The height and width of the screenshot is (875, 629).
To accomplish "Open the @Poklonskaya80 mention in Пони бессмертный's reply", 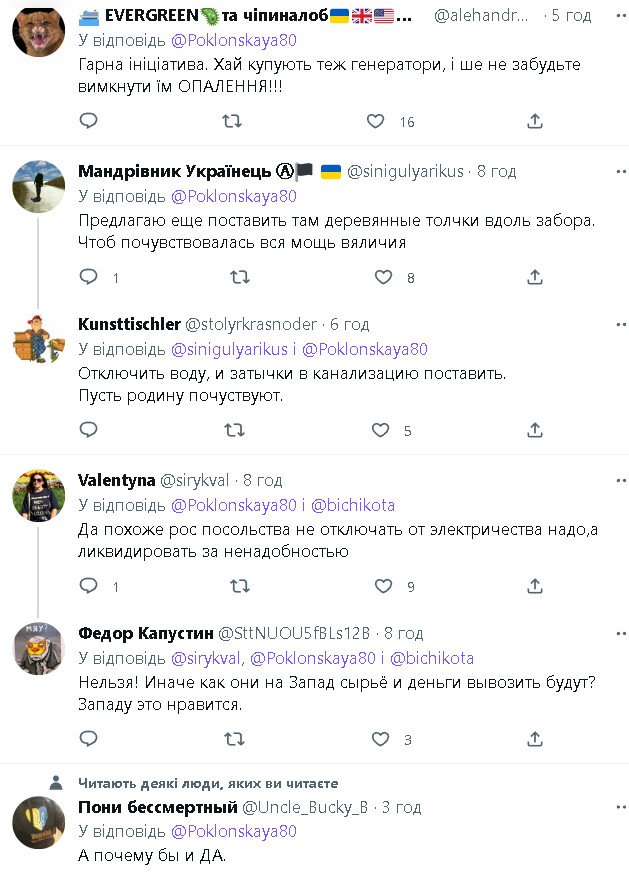I will (234, 831).
